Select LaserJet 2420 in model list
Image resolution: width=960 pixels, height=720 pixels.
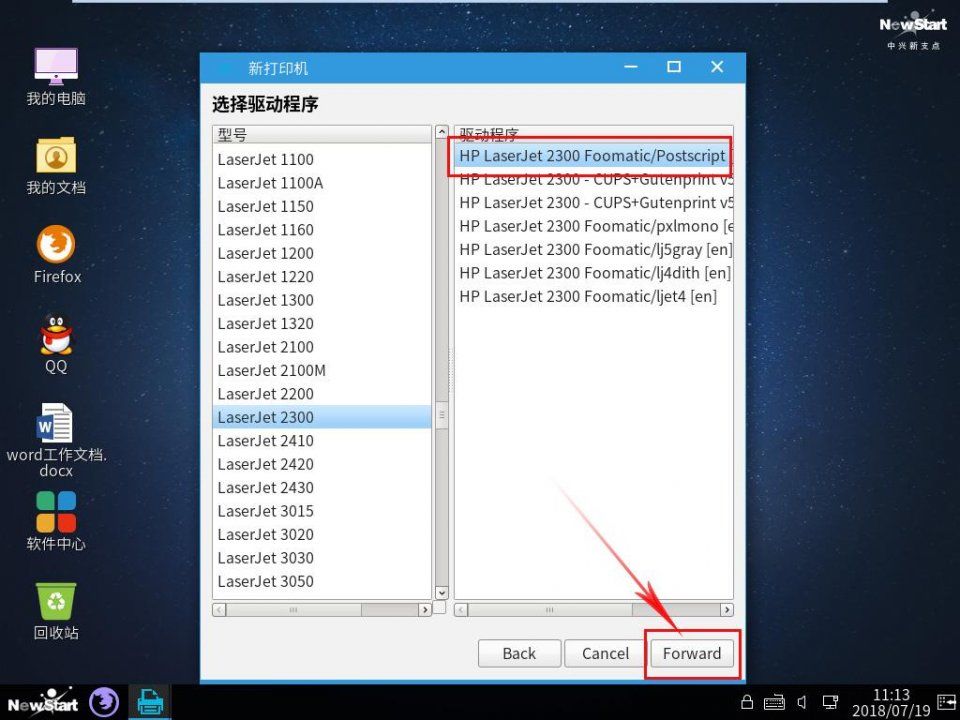coord(266,464)
